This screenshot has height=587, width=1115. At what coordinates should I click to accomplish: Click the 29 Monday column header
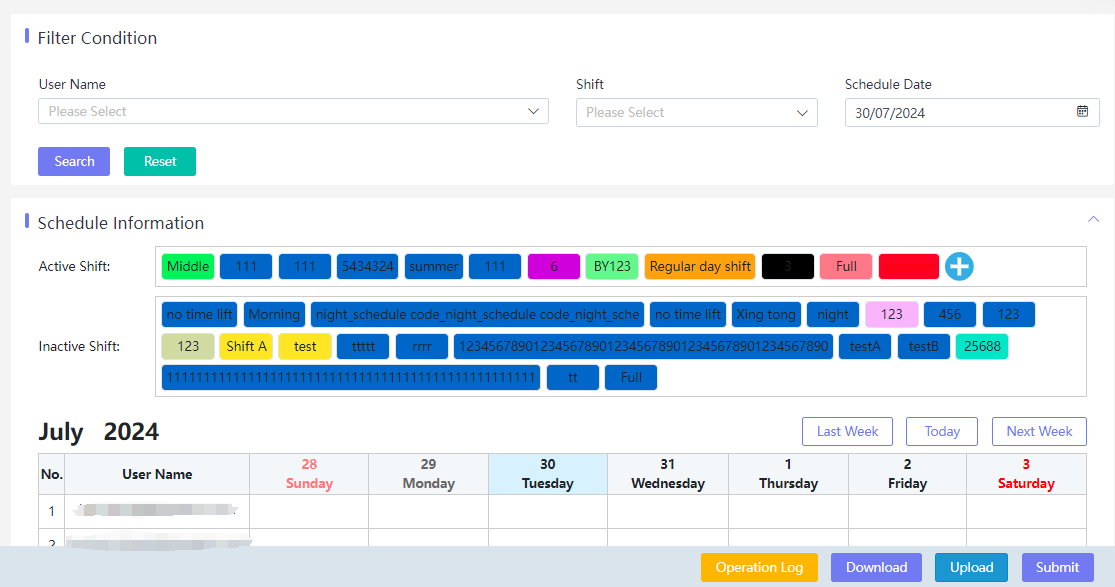[428, 474]
